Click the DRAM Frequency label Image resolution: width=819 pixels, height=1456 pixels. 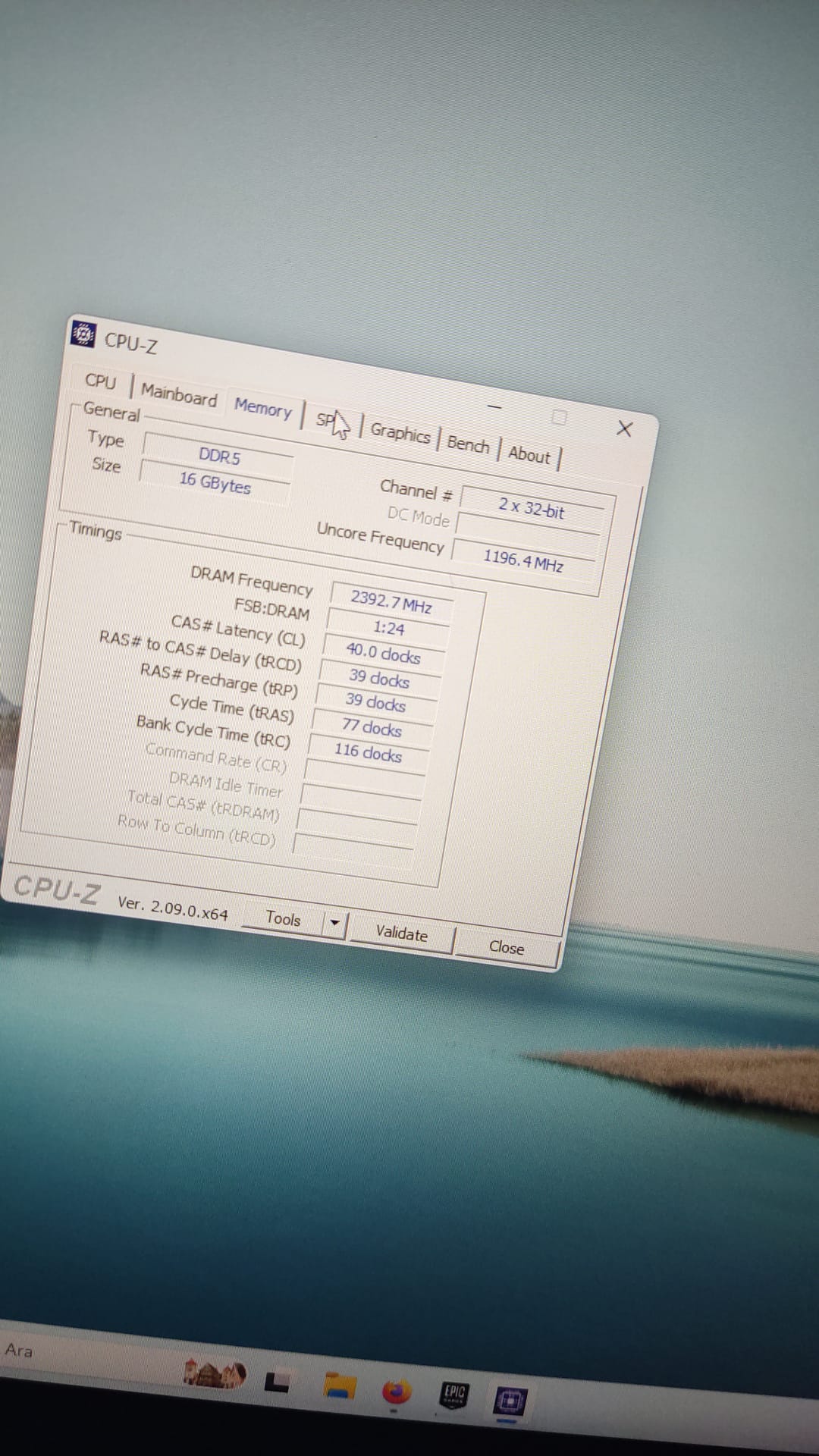click(251, 581)
